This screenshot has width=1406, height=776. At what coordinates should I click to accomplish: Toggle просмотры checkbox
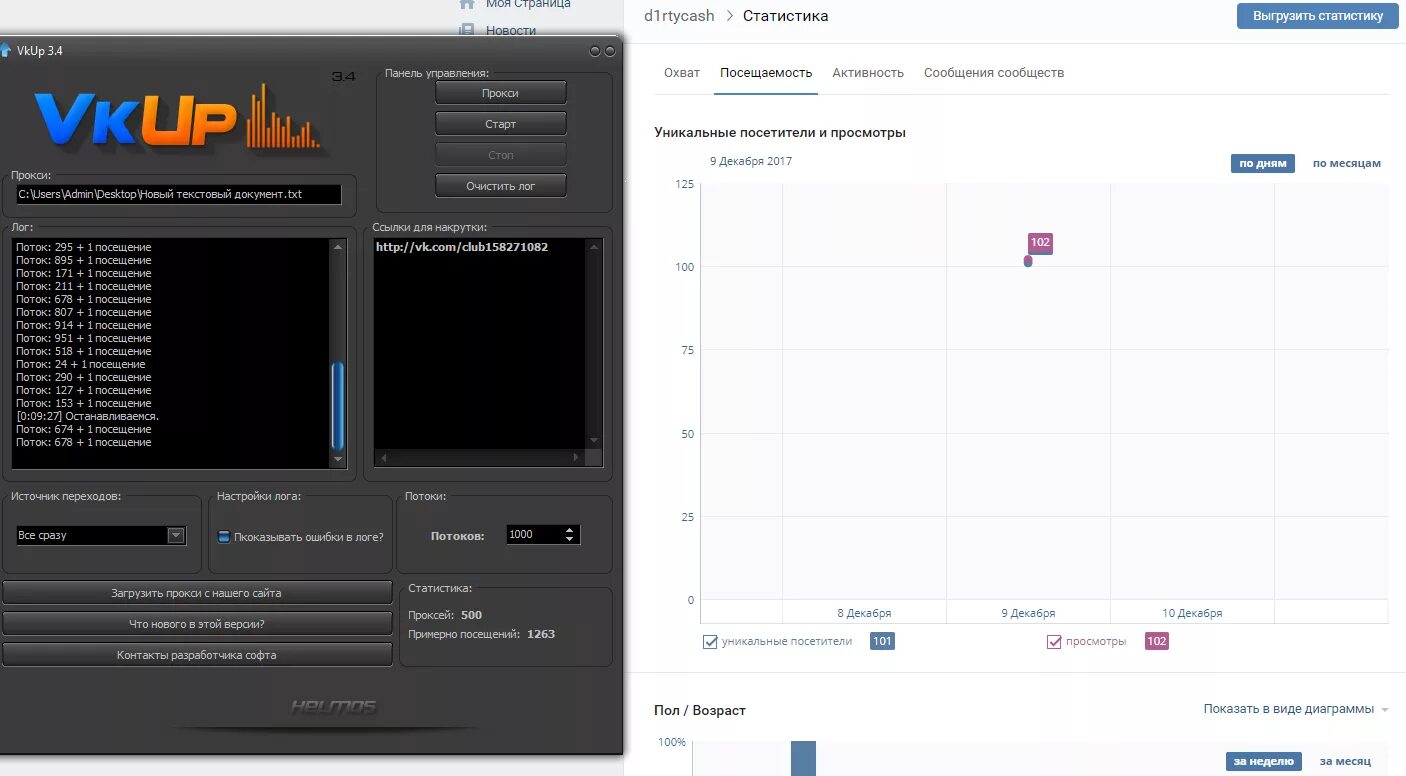(x=1054, y=642)
